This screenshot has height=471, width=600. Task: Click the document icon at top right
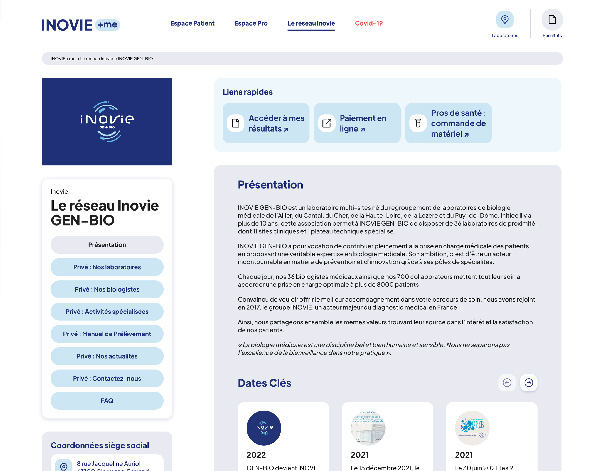(552, 20)
